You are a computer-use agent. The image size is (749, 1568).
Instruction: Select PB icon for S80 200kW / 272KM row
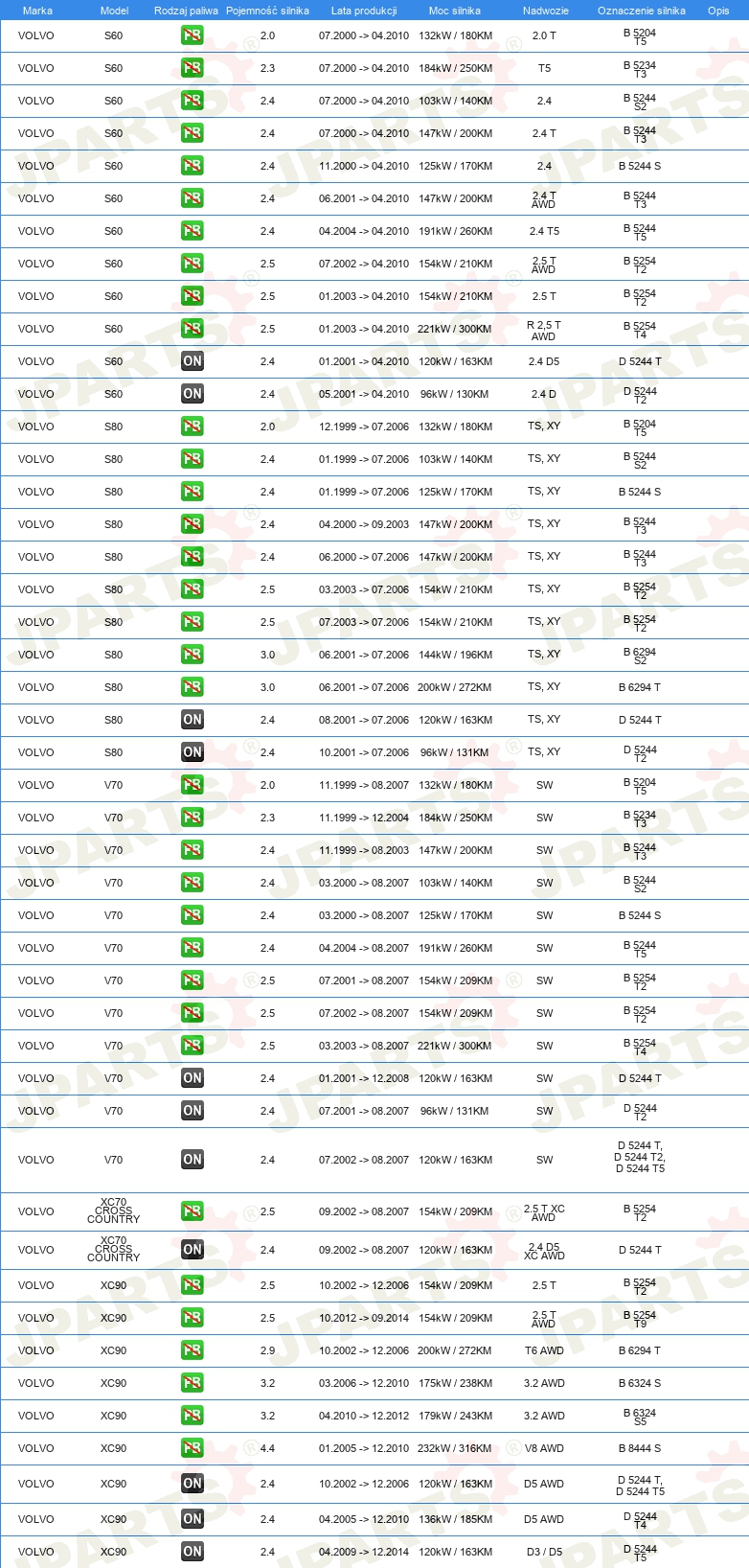pyautogui.click(x=192, y=687)
